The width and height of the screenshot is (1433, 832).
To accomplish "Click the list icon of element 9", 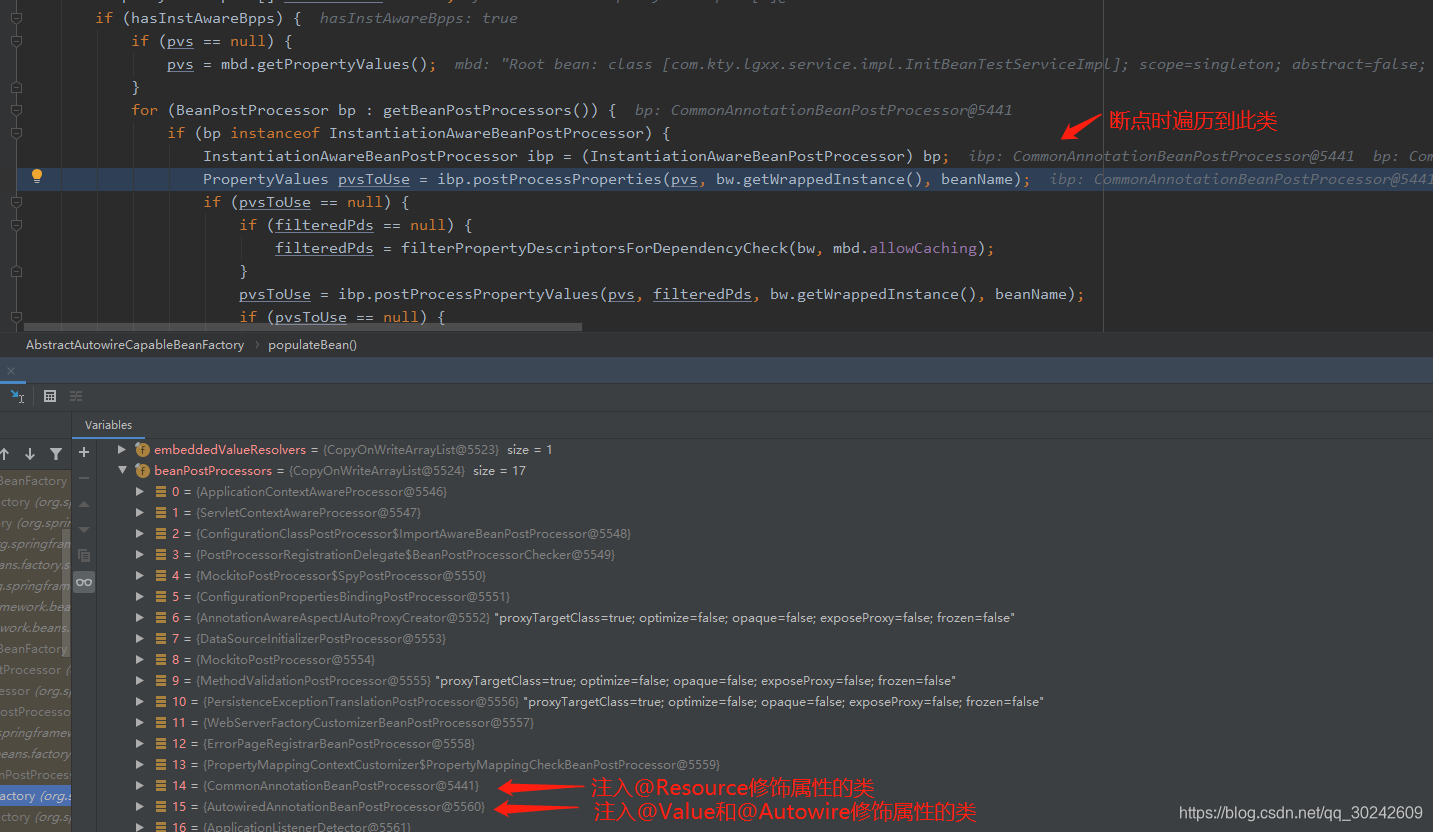I will [161, 681].
